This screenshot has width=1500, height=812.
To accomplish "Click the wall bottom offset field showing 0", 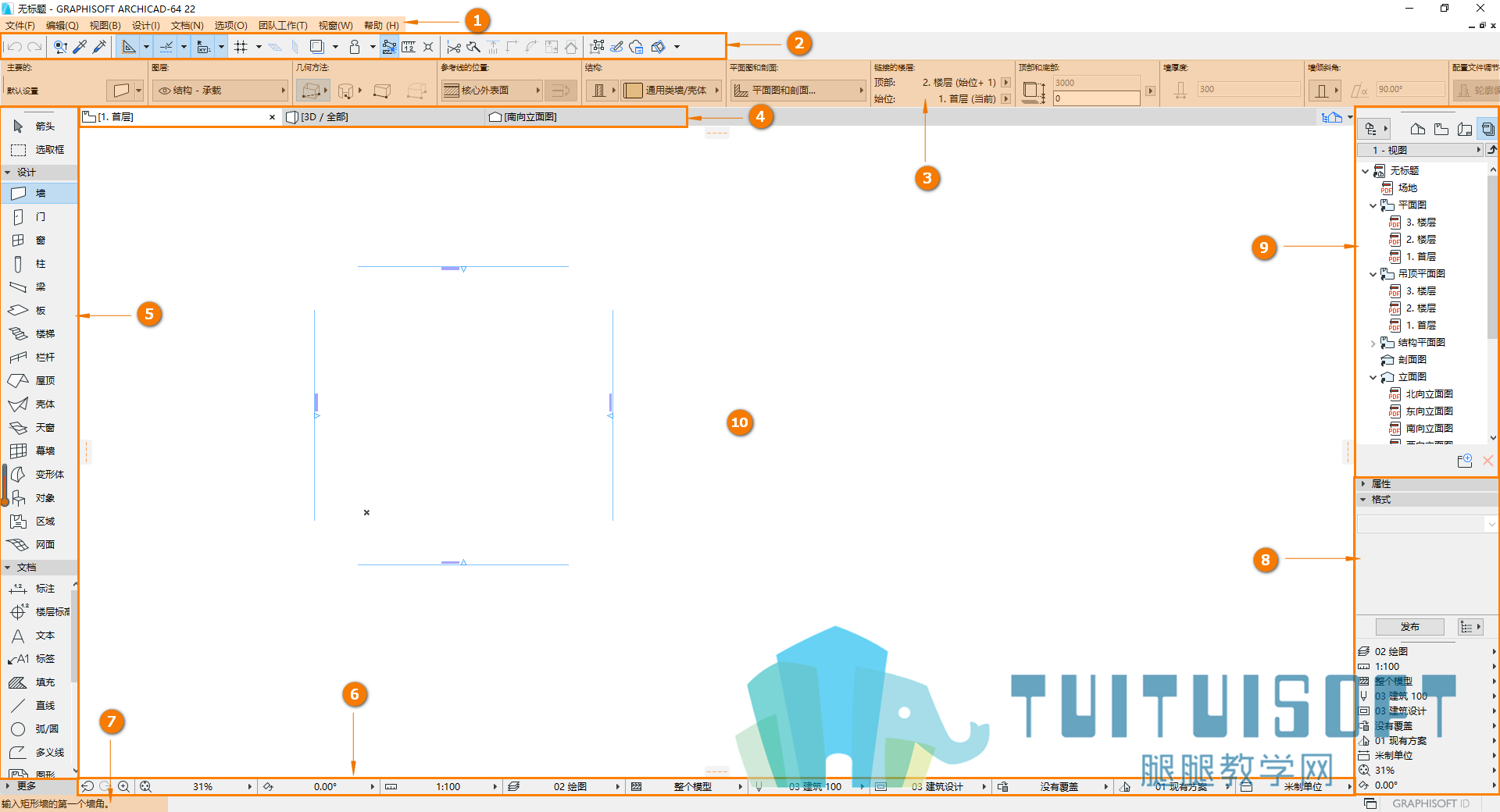I will pos(1096,98).
